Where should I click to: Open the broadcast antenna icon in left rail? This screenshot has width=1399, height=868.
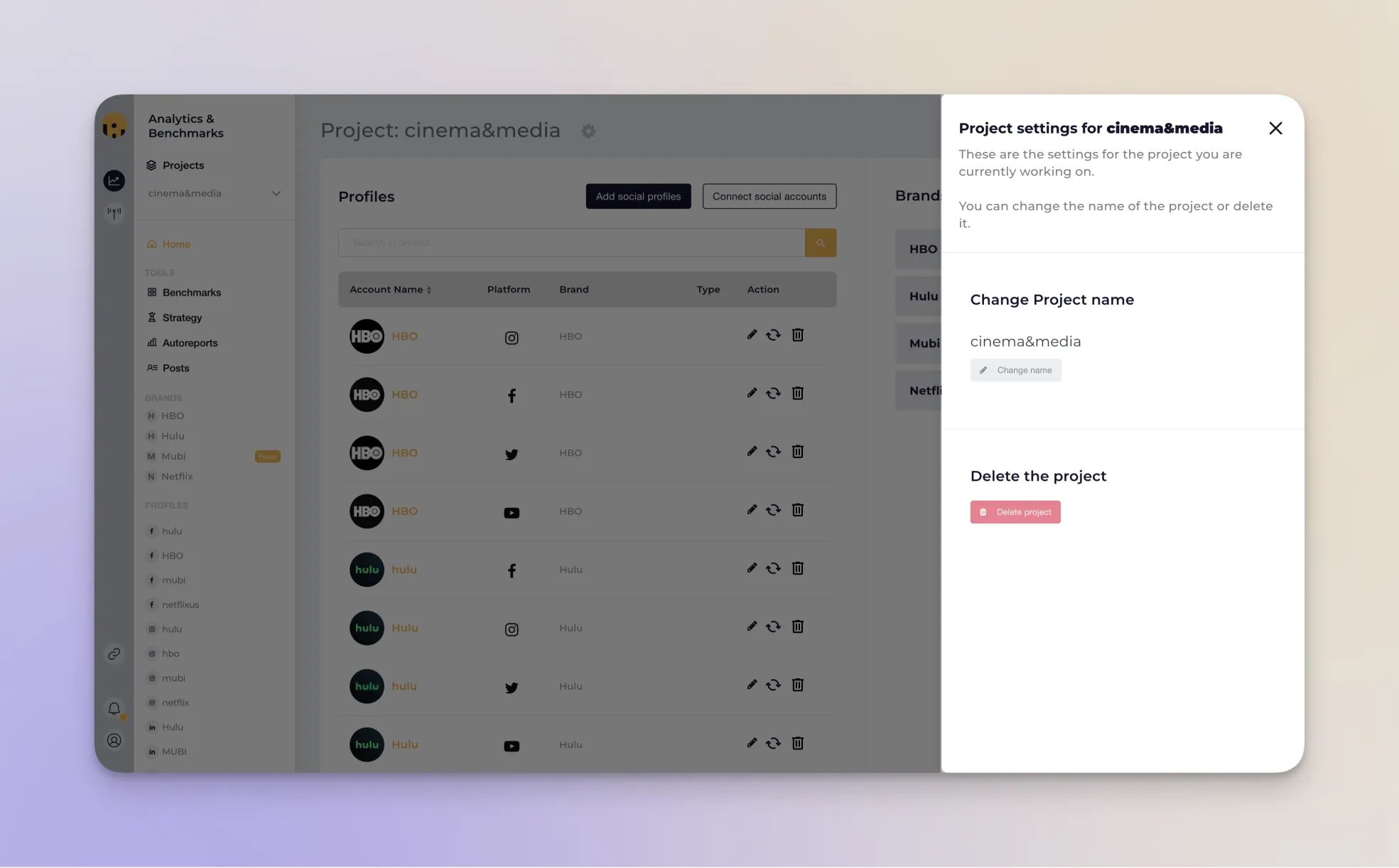pyautogui.click(x=114, y=212)
